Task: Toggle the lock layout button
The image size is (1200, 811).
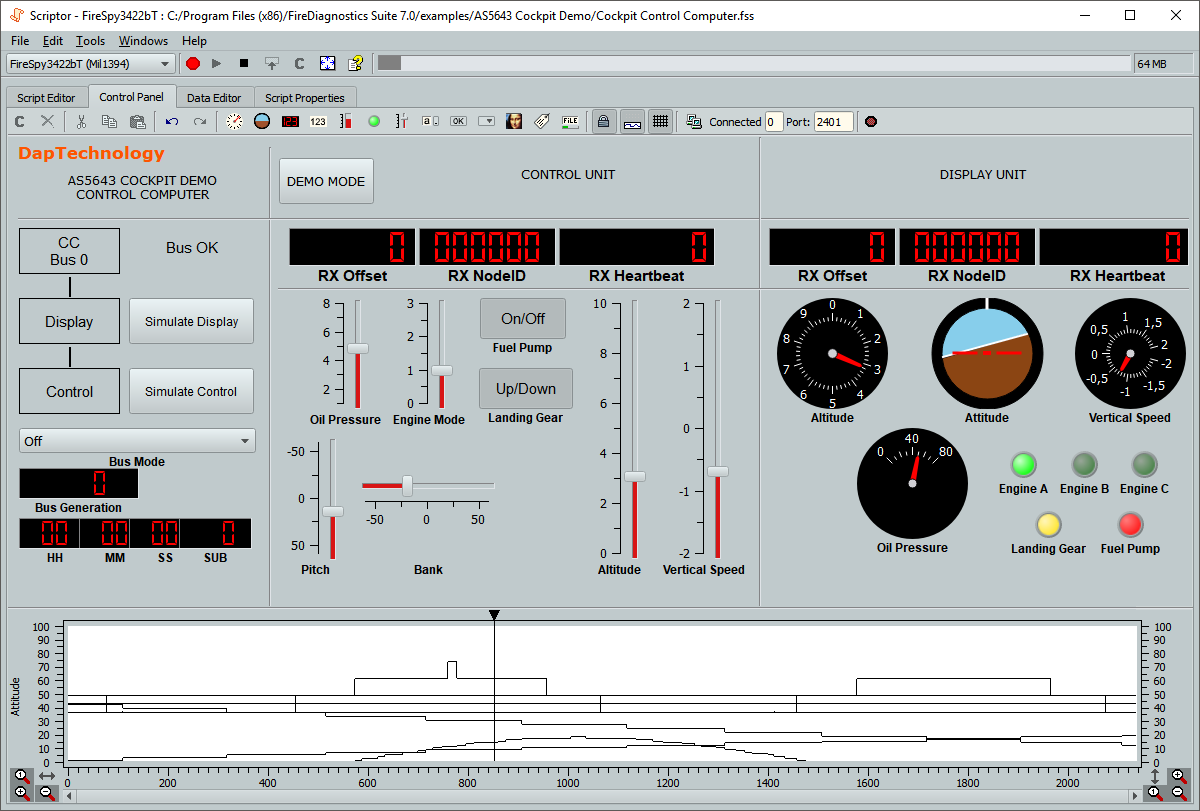Action: click(604, 122)
